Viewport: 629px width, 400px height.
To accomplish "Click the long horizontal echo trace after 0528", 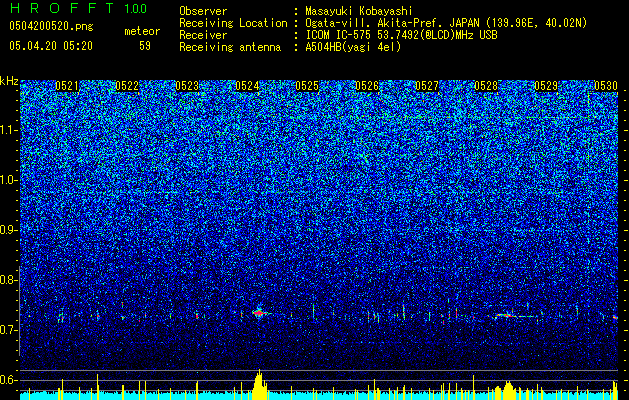I will [x=516, y=316].
